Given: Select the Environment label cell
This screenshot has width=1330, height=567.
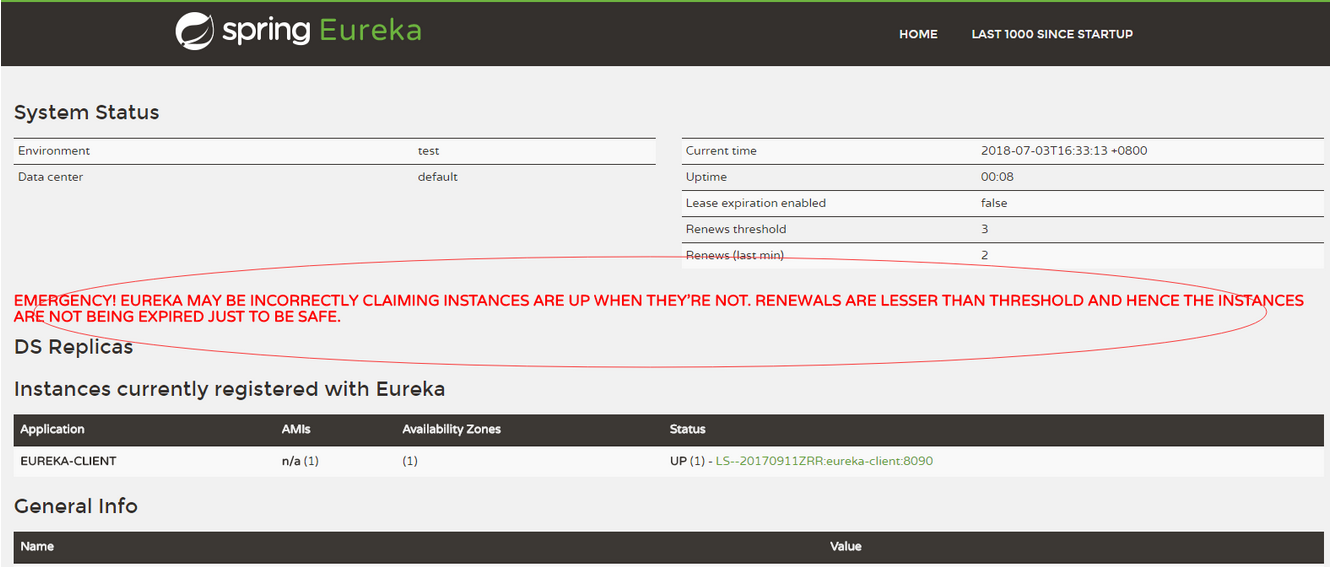Looking at the screenshot, I should click(54, 151).
